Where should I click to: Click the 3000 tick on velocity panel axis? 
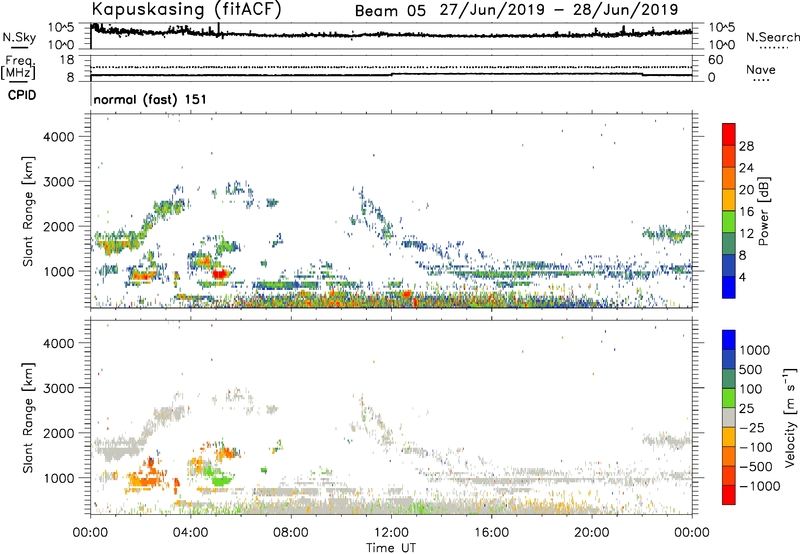[59, 388]
